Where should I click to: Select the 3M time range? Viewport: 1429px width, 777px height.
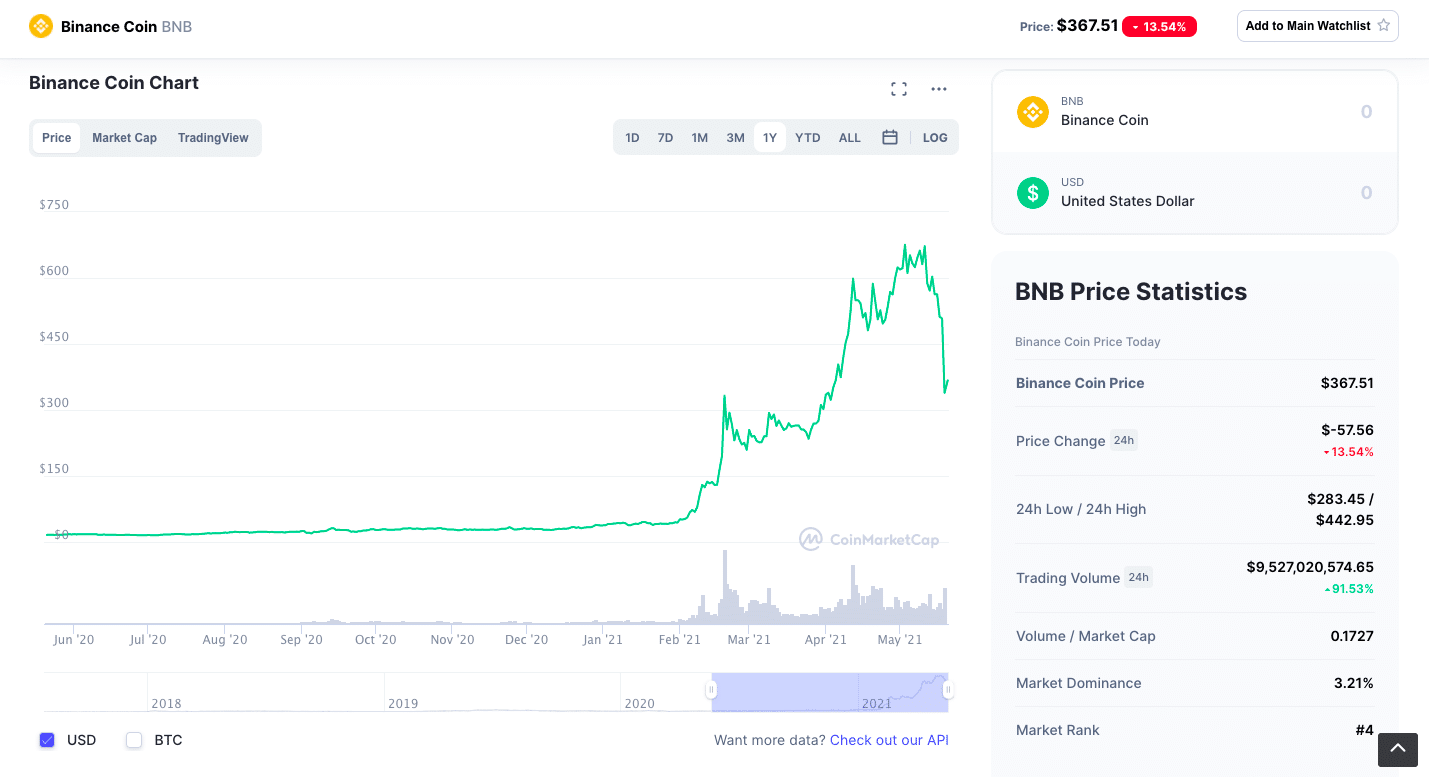(735, 138)
